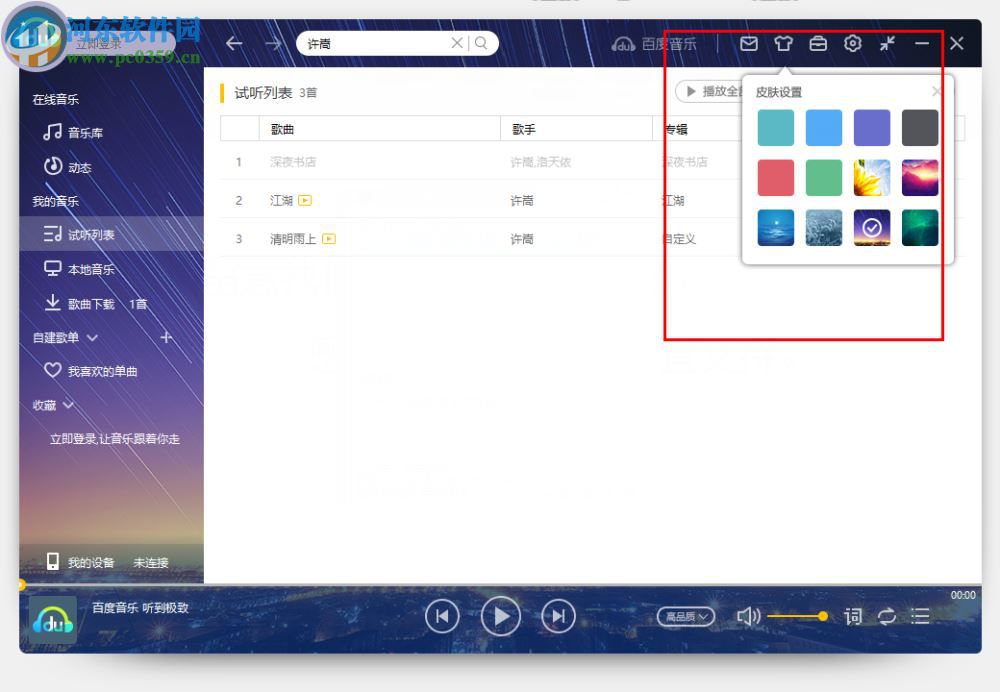Image resolution: width=1000 pixels, height=692 pixels.
Task: Mute the volume speaker icon
Action: coord(749,616)
